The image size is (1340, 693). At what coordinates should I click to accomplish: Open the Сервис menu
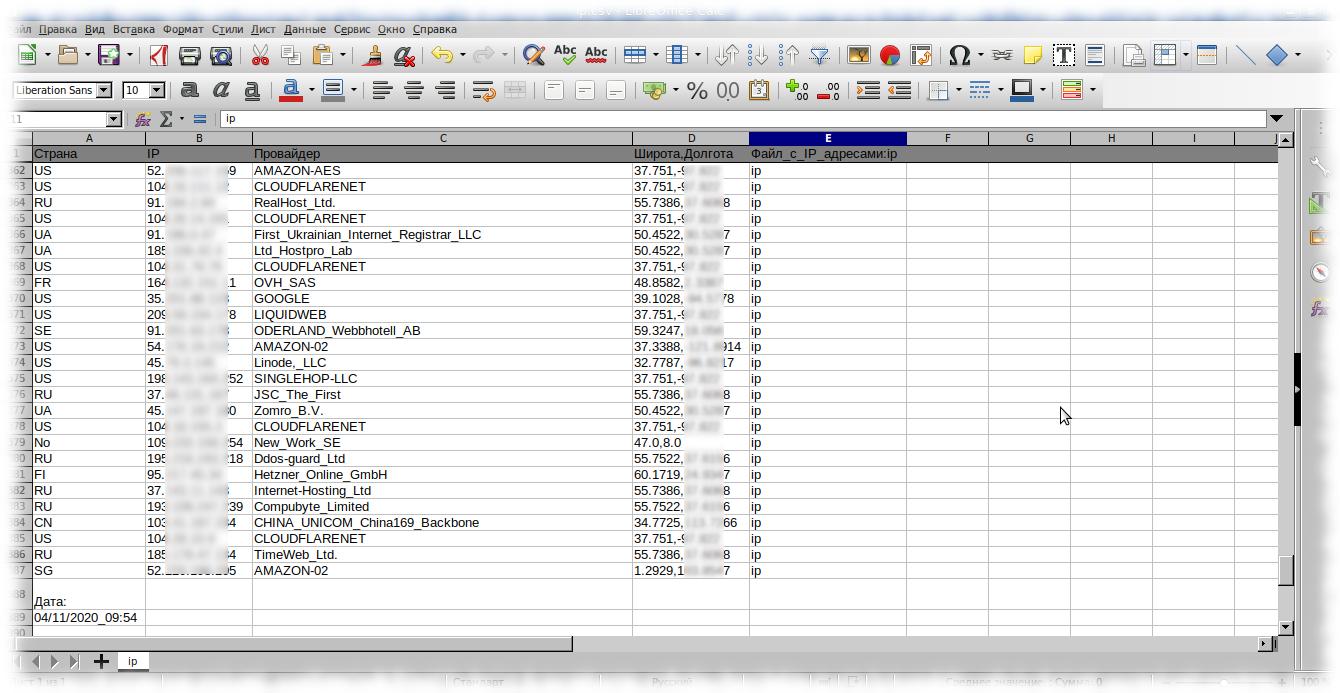point(352,29)
